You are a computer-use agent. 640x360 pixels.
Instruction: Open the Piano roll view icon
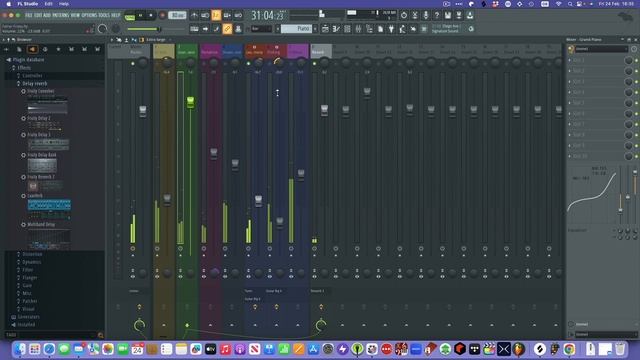[336, 29]
